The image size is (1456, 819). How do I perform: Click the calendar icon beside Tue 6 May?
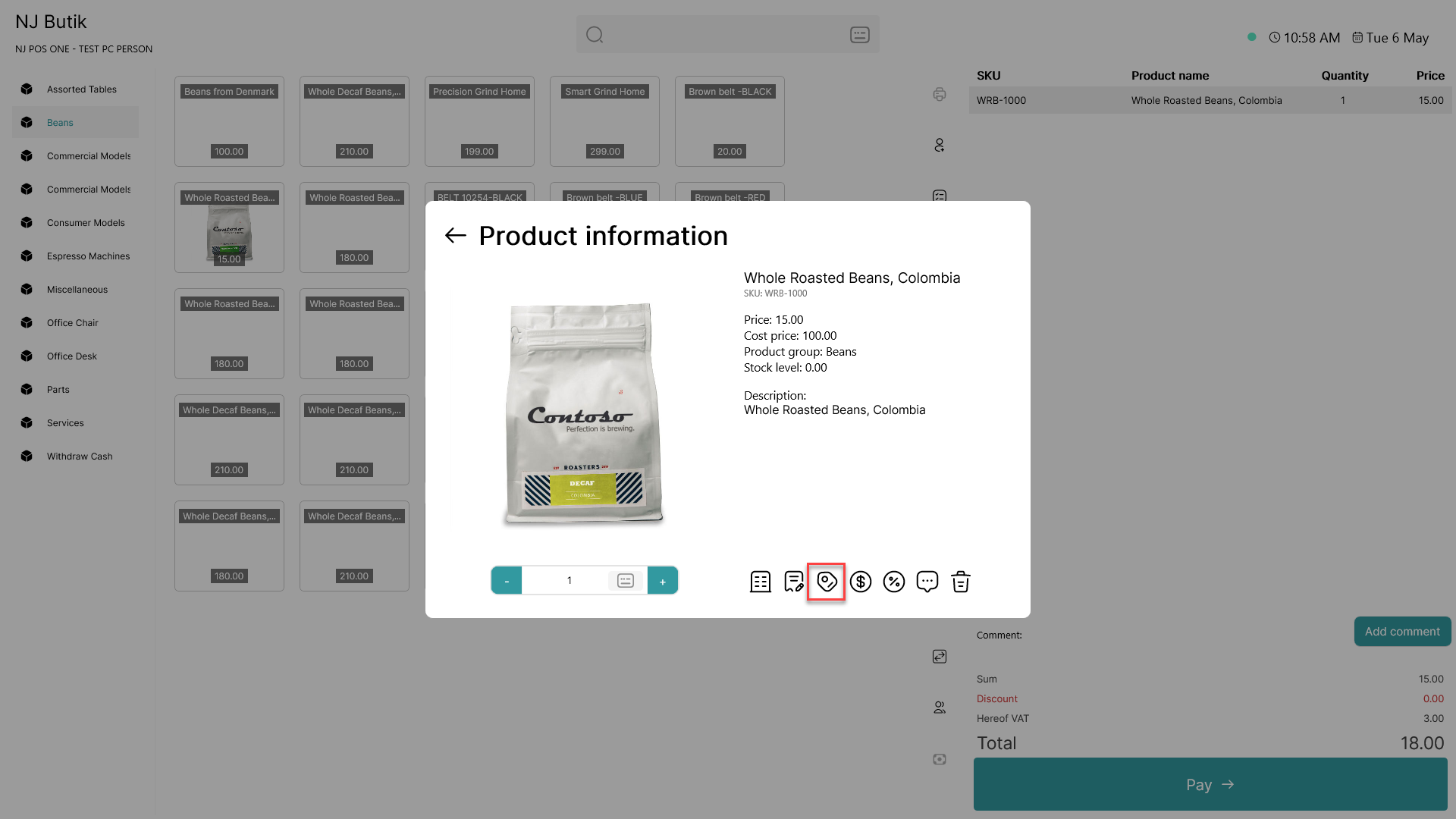(1357, 37)
